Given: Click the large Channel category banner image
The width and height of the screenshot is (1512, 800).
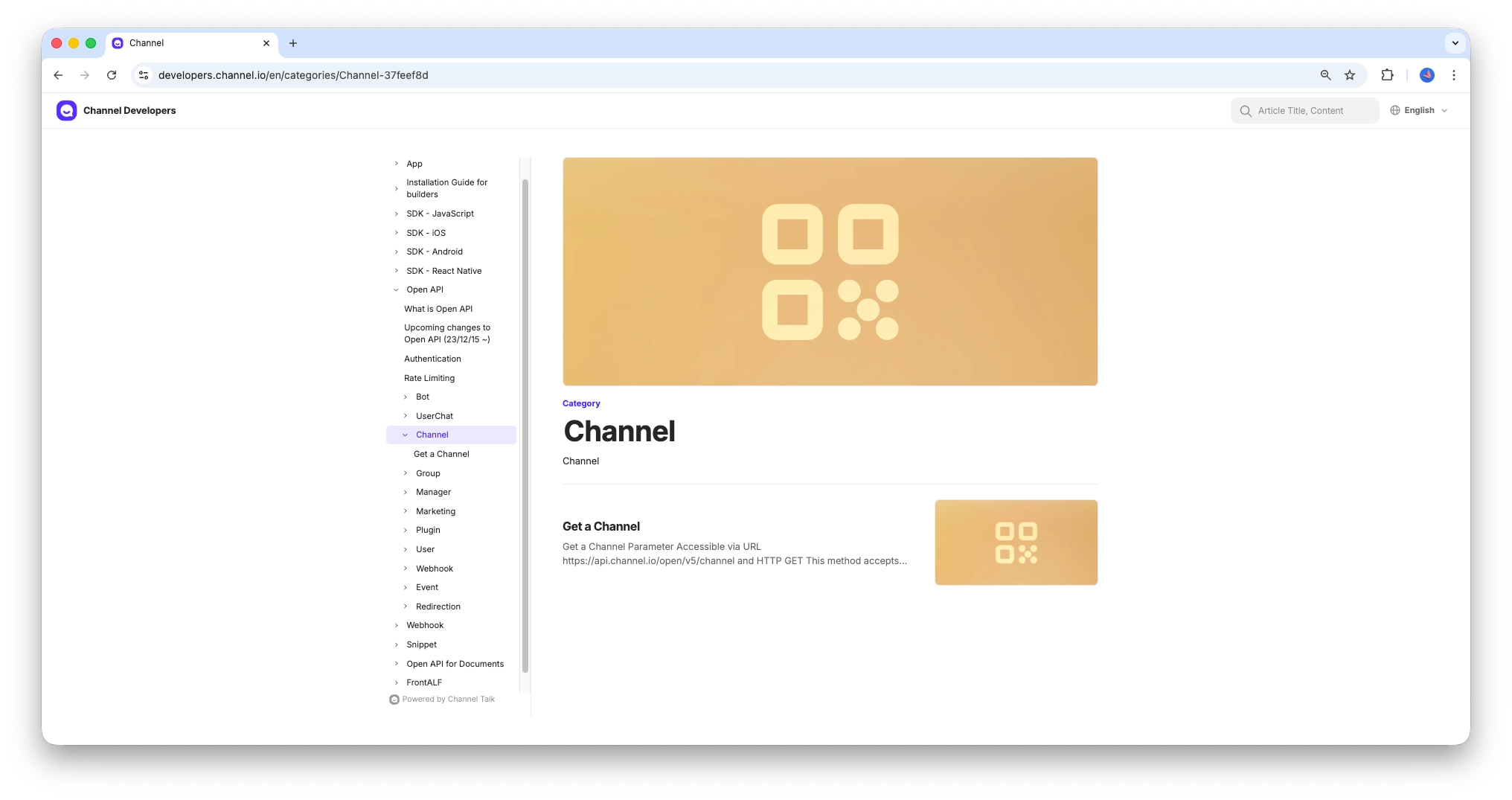Looking at the screenshot, I should coord(830,272).
